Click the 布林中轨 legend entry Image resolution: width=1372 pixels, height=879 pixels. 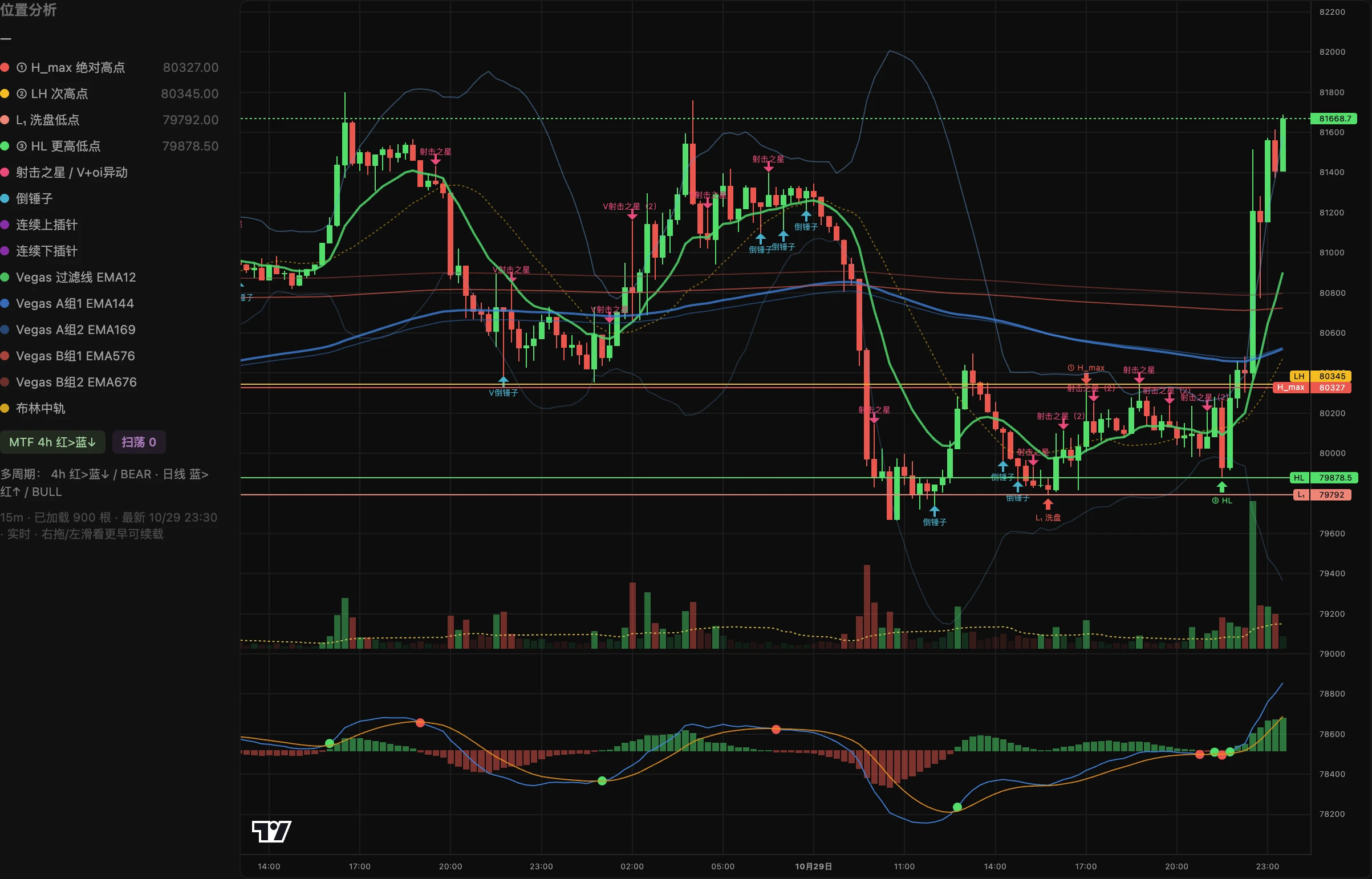pos(33,409)
